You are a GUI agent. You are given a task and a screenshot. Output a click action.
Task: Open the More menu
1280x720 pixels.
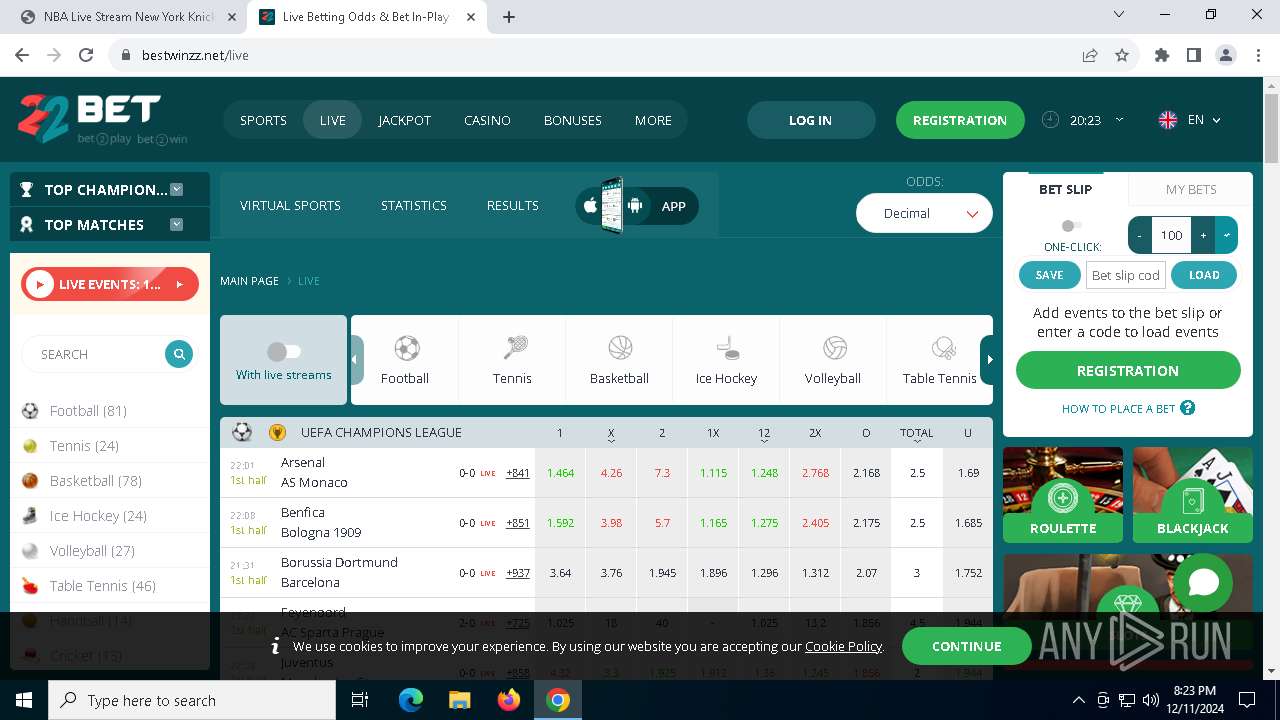click(653, 120)
